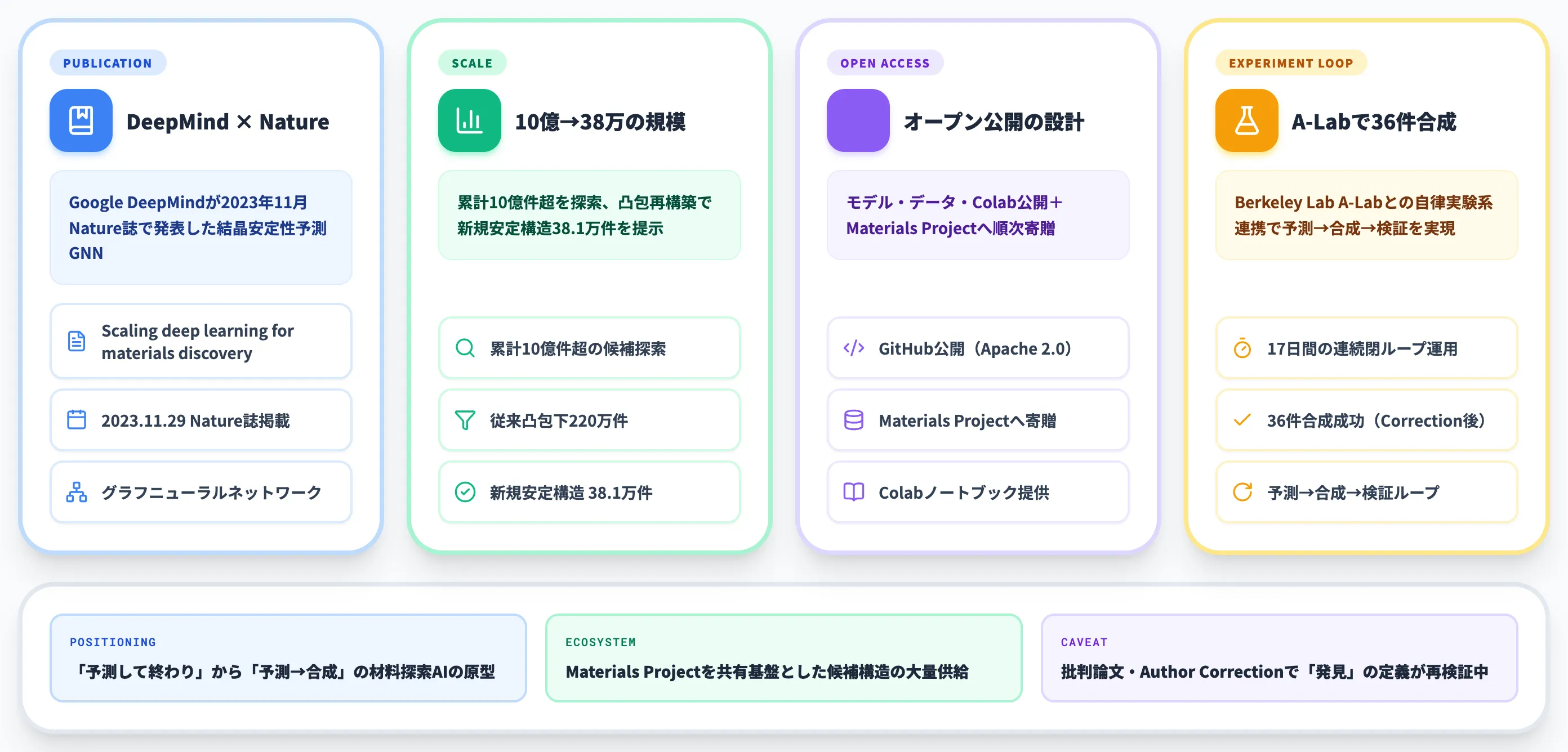This screenshot has height=752, width=1568.
Task: Click the A-Labで36件合成 heading
Action: tap(1374, 122)
